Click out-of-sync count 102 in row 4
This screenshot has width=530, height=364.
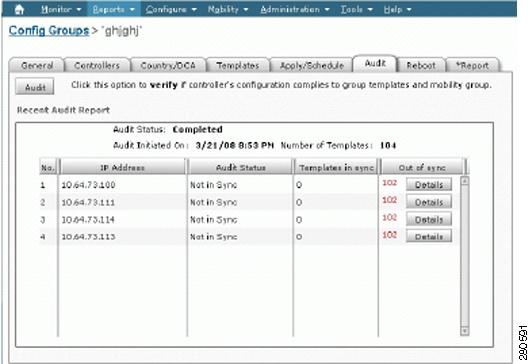tap(389, 235)
